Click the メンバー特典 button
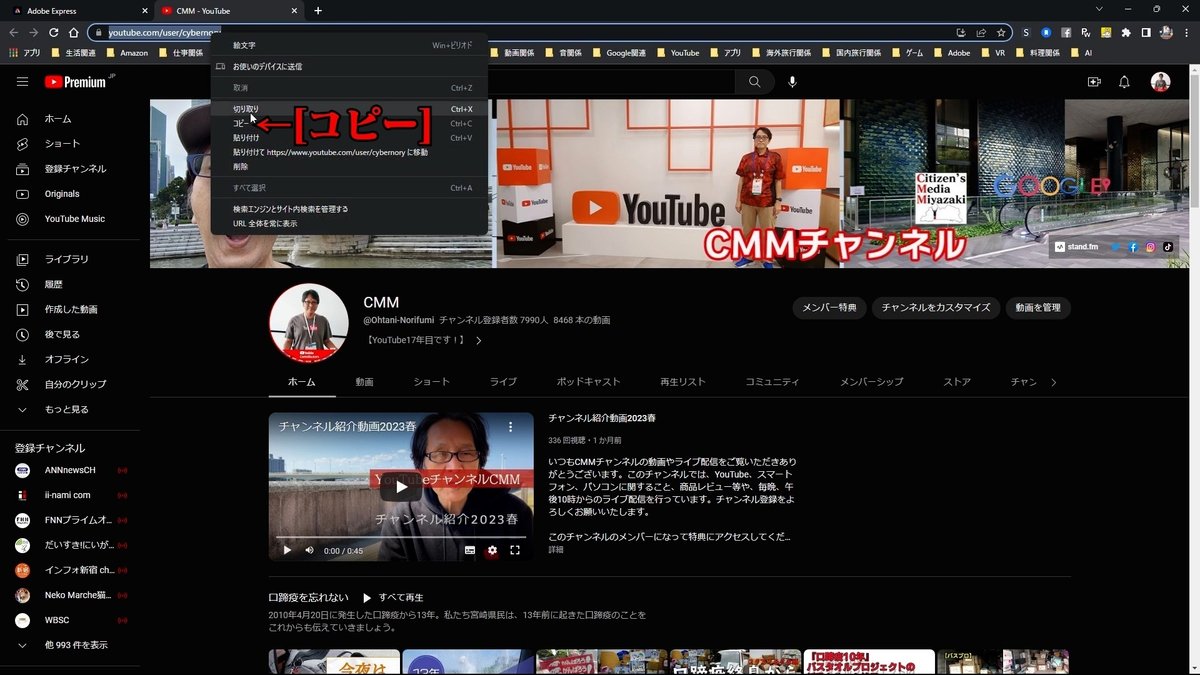This screenshot has width=1200, height=675. 829,308
